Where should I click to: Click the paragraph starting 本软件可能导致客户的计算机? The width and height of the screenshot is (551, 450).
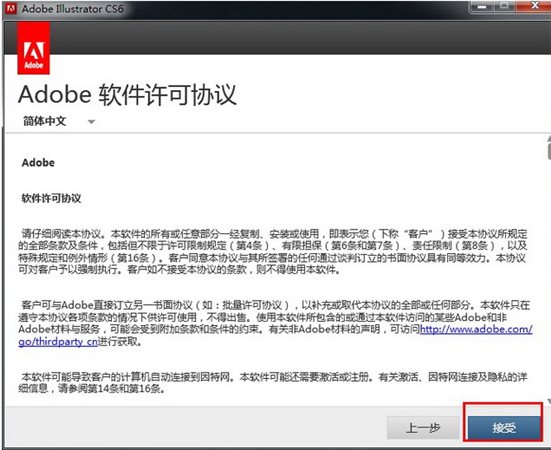(x=273, y=383)
